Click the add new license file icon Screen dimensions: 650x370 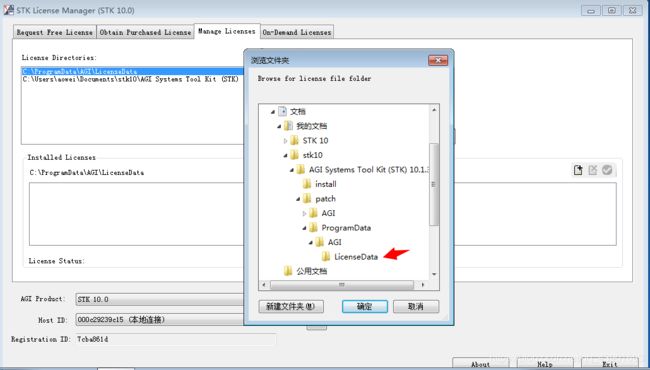[x=578, y=170]
